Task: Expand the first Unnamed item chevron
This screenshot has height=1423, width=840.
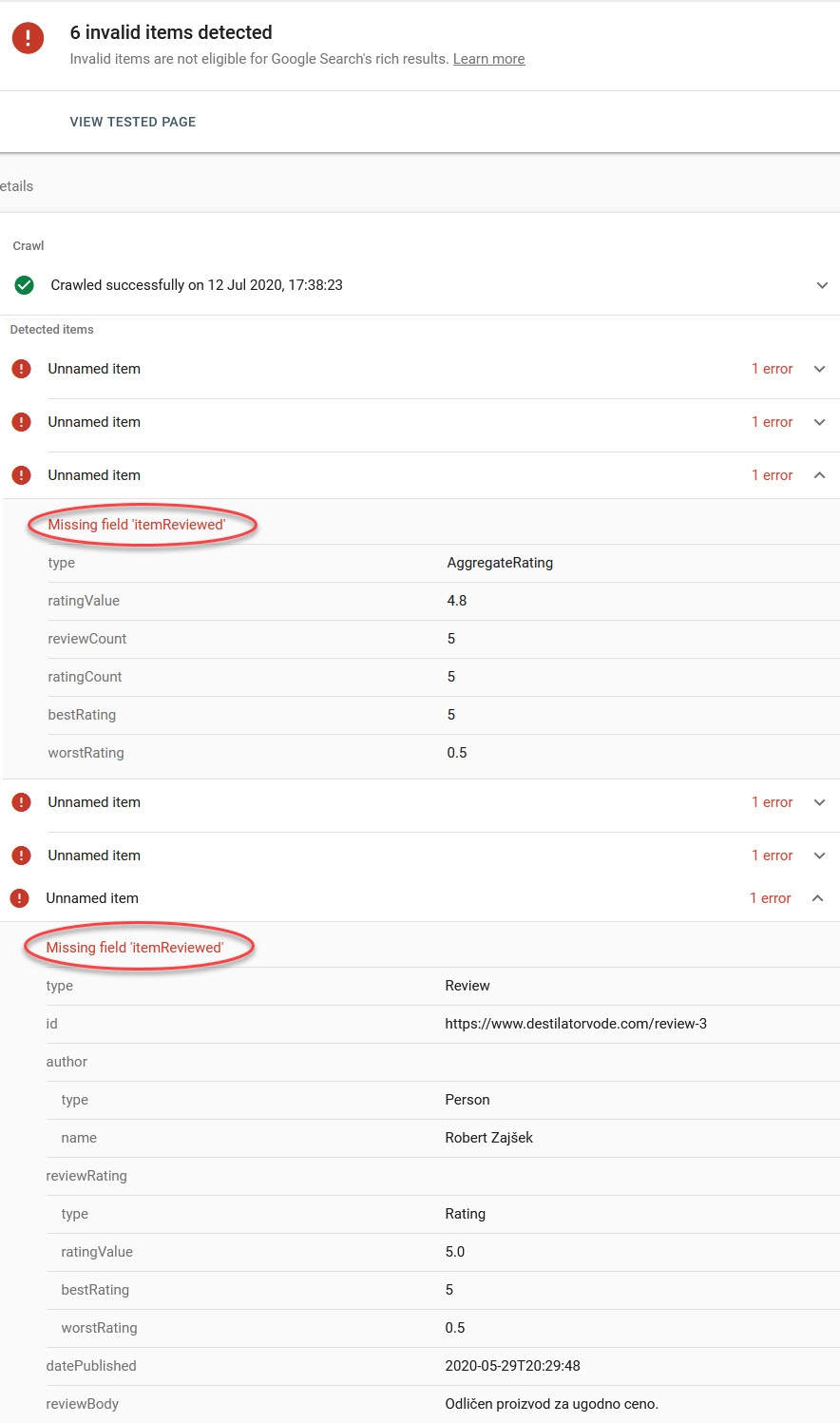Action: click(x=819, y=369)
